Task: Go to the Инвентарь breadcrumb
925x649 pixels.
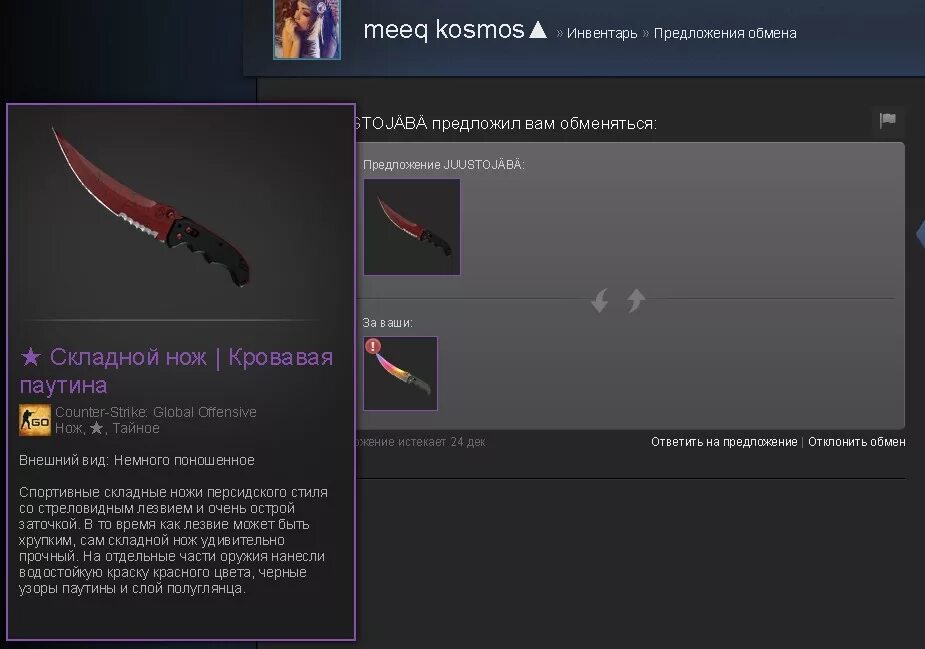Action: 602,33
